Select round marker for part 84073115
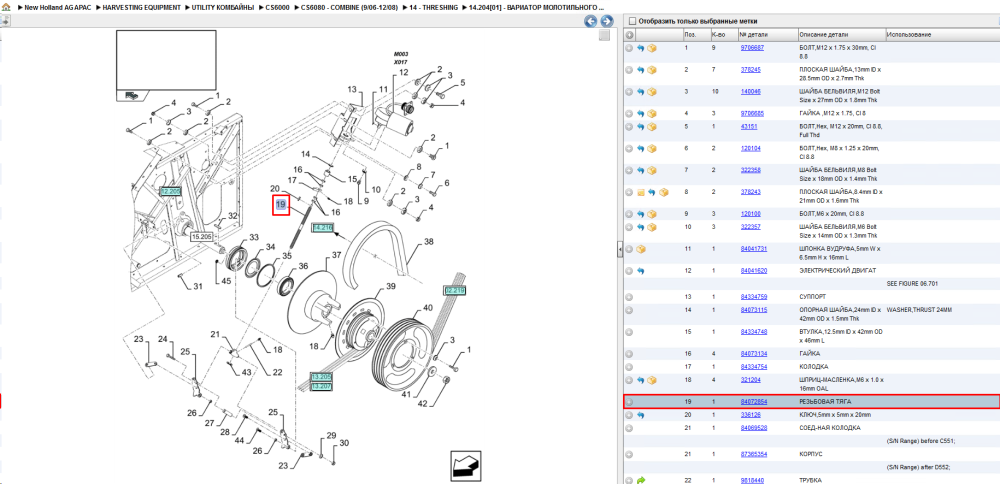 click(x=629, y=310)
